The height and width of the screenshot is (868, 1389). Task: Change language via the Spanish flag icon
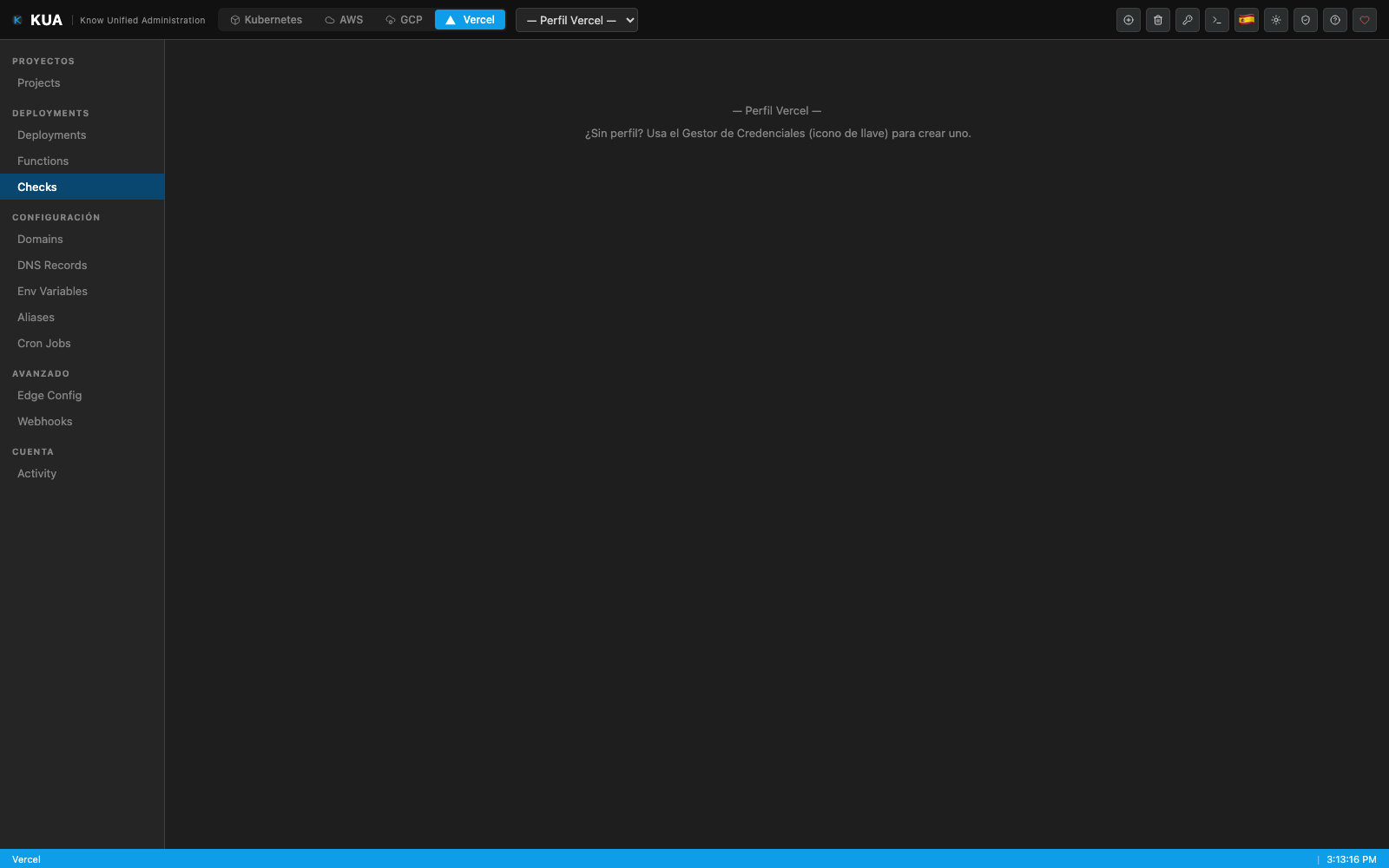(x=1247, y=20)
